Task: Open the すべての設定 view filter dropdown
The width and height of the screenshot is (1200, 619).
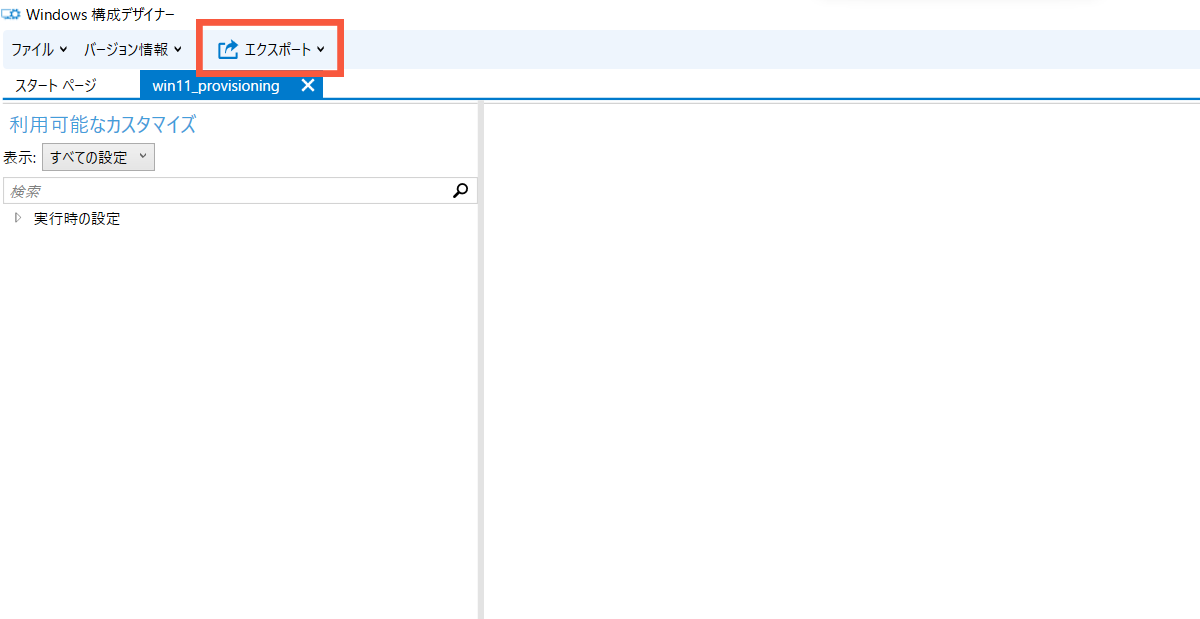Action: point(97,157)
